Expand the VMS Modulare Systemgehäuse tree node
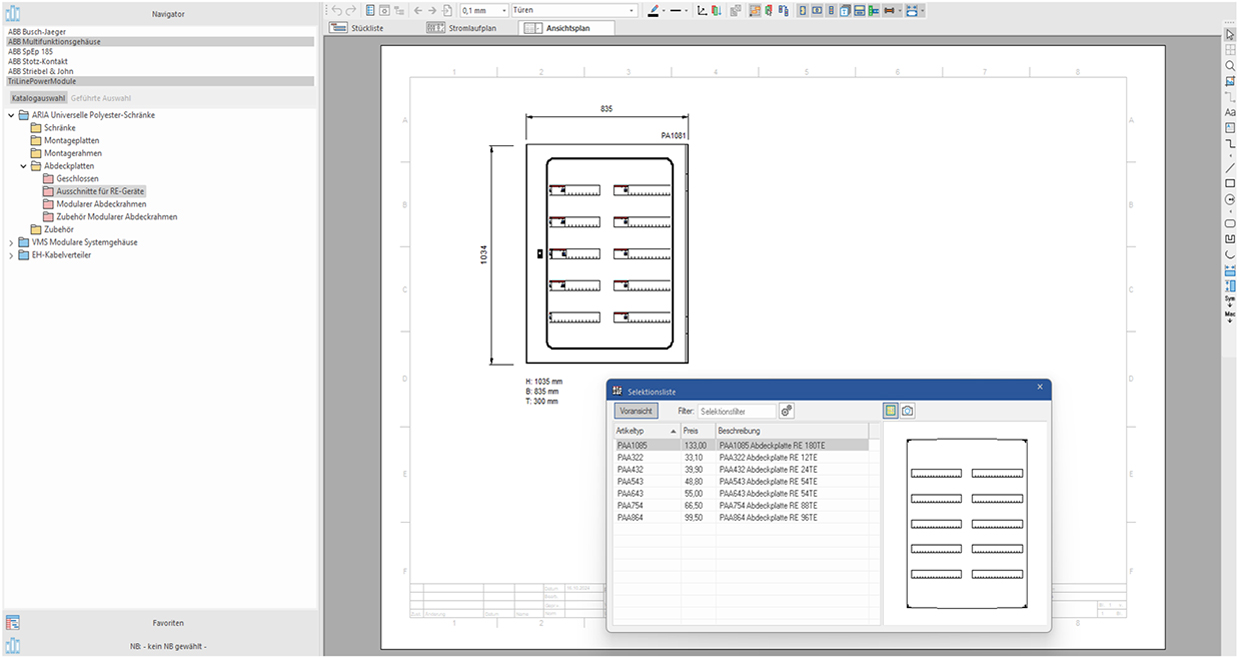 (x=11, y=242)
